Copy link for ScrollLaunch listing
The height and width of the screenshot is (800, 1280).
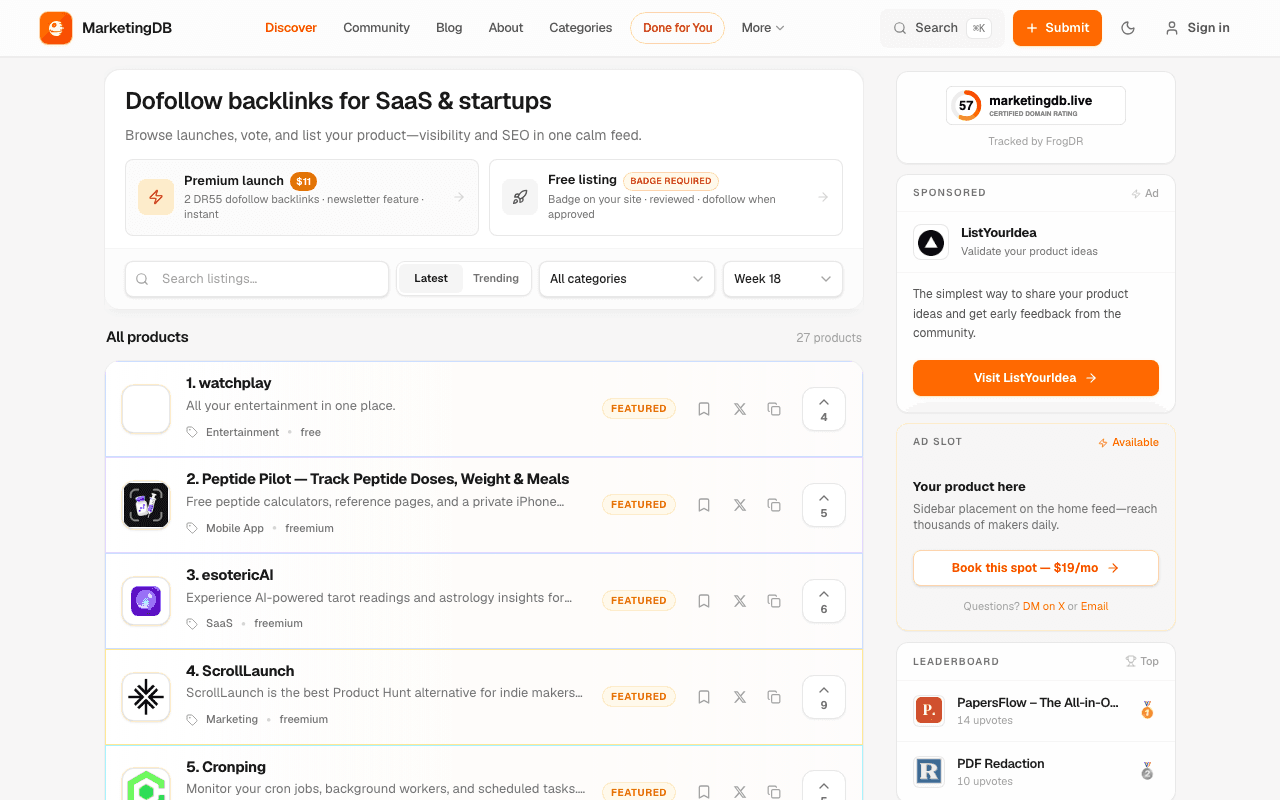(x=774, y=697)
